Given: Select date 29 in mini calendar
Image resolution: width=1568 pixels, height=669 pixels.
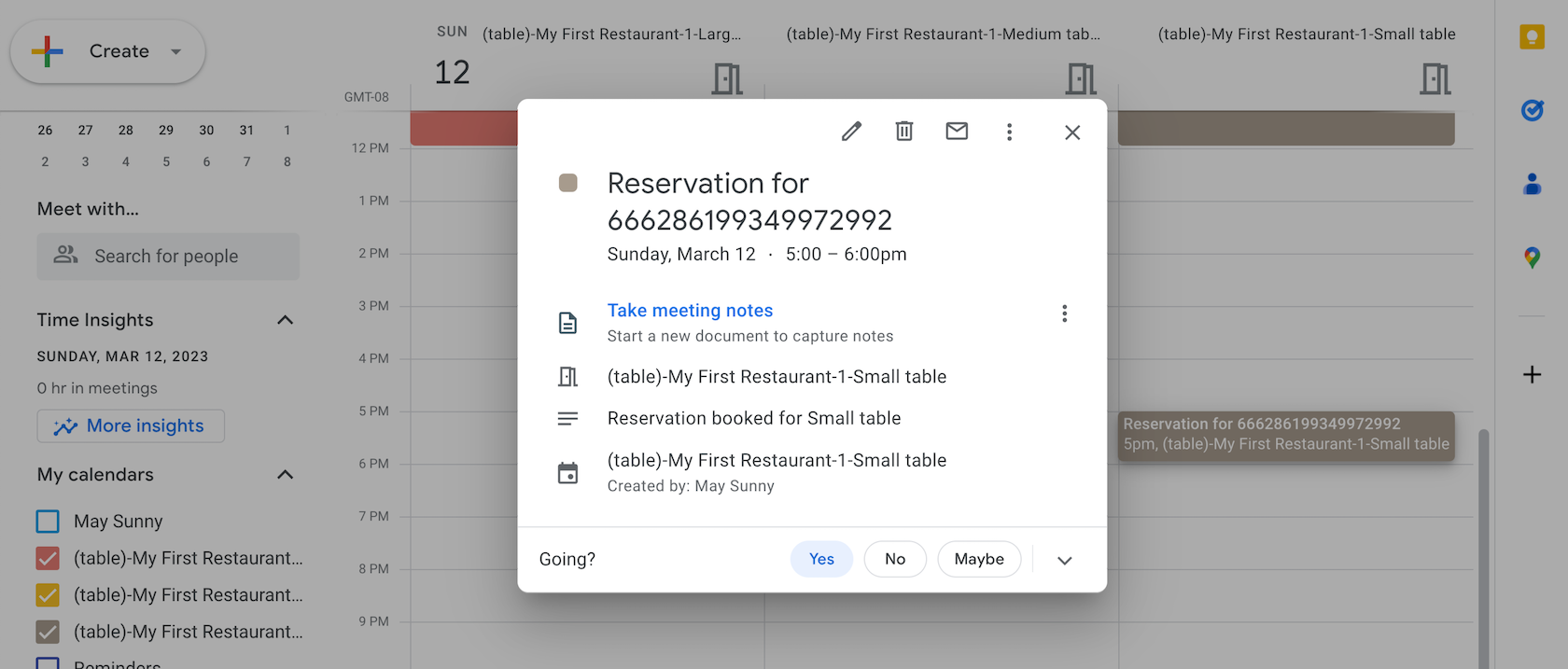Looking at the screenshot, I should [x=166, y=131].
